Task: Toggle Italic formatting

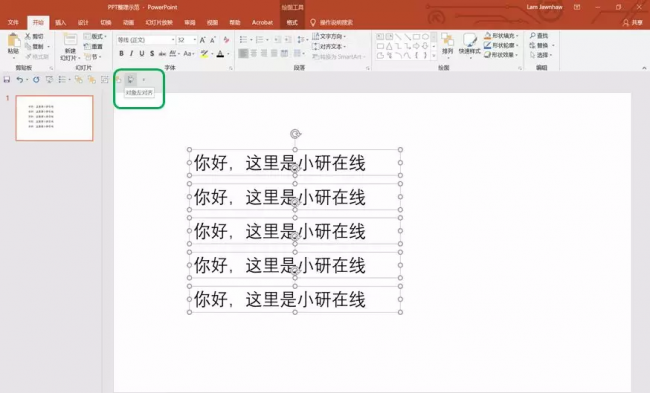Action: tap(132, 53)
